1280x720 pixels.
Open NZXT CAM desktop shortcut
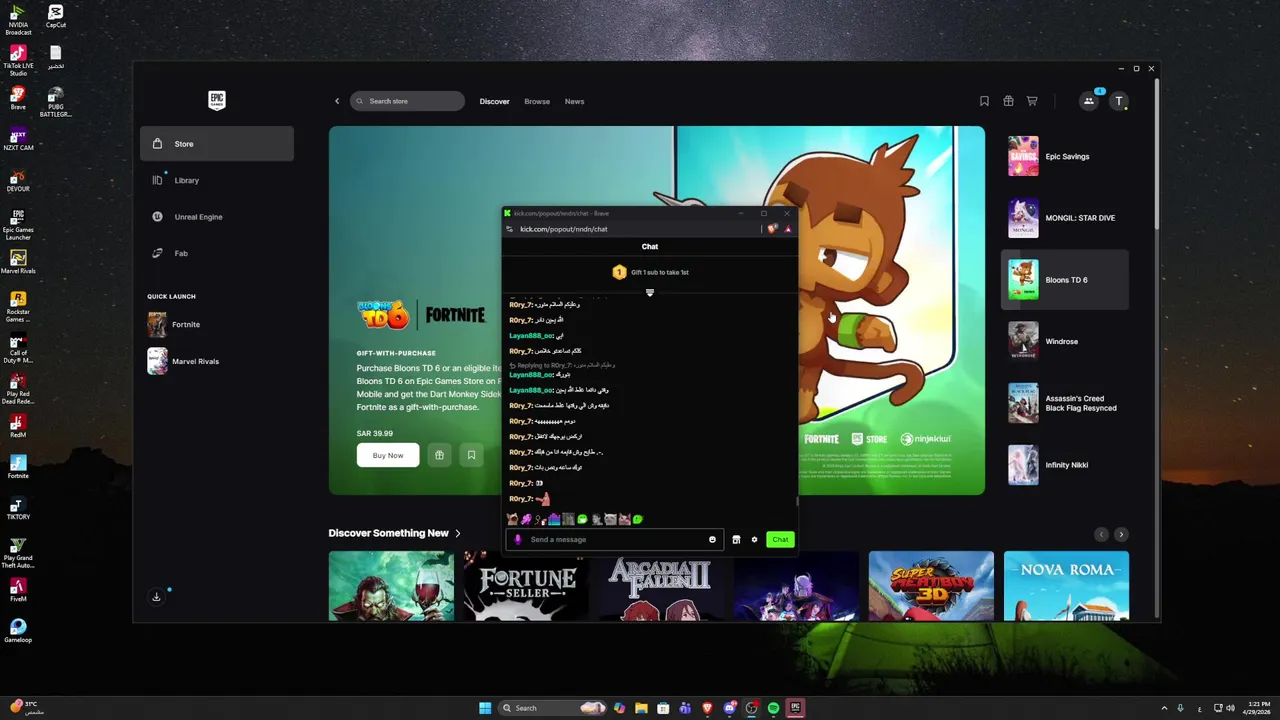coord(18,139)
